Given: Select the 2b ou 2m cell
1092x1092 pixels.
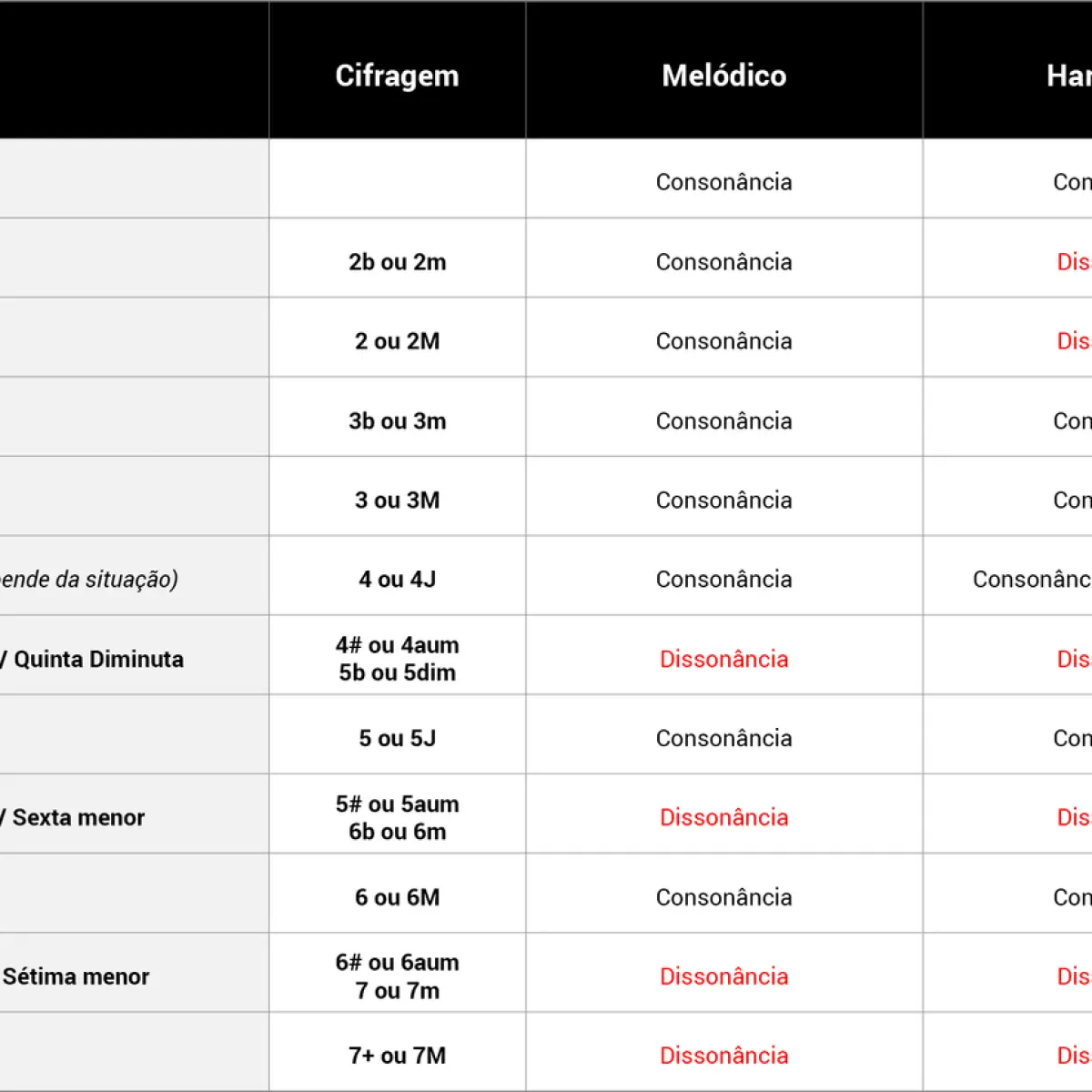Looking at the screenshot, I should coord(397,262).
